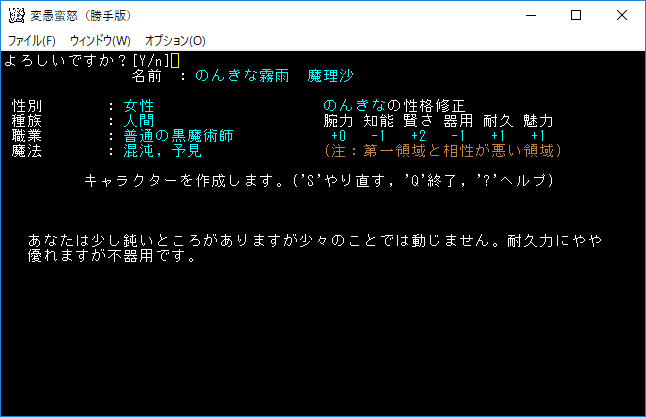Click the 腕力 stat column header
The image size is (646, 417).
click(338, 121)
